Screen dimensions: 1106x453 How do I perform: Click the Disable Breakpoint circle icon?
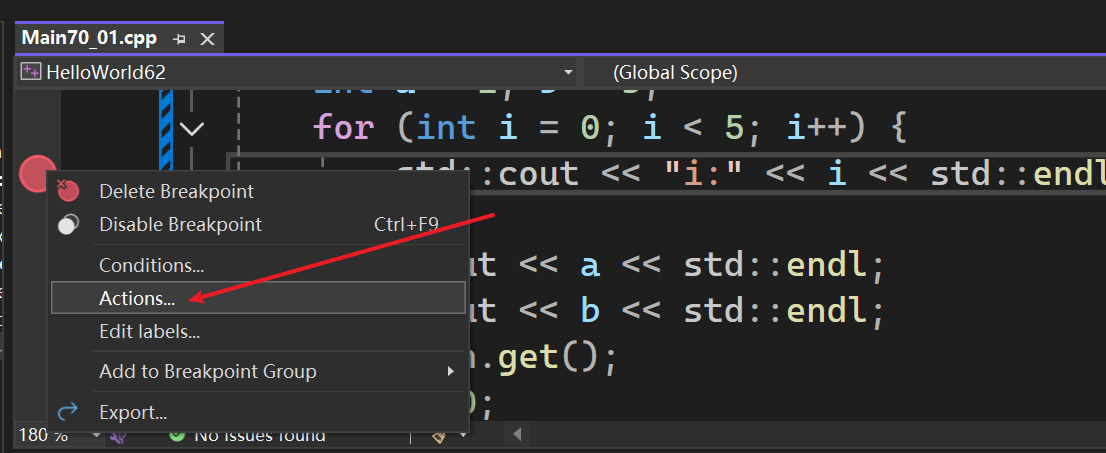click(68, 225)
